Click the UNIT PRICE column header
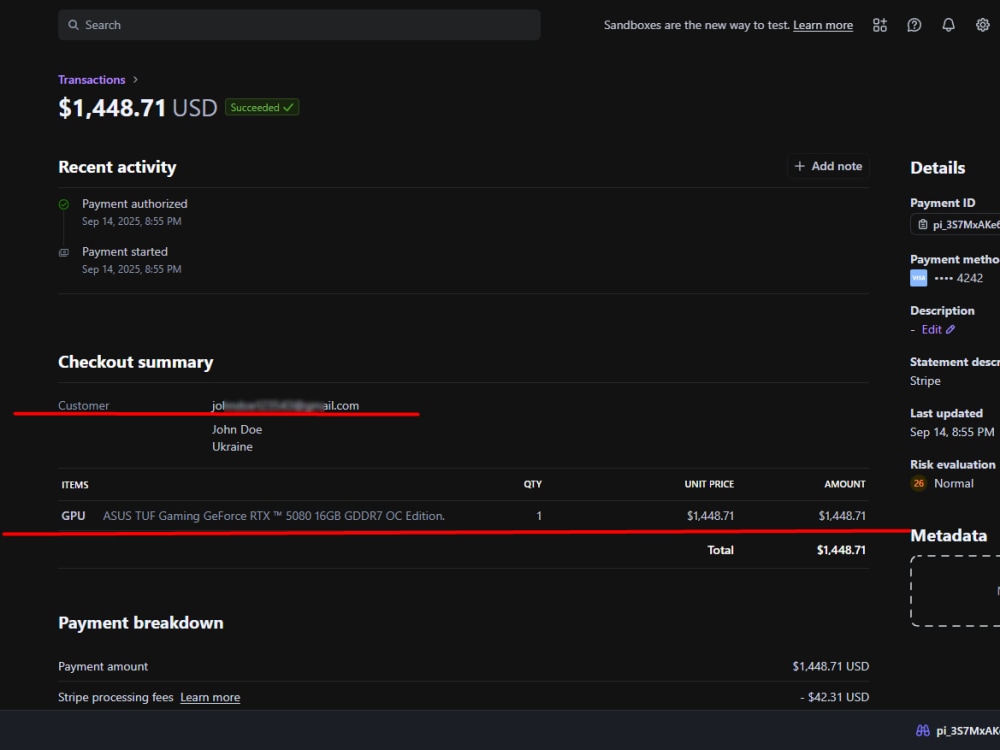Screen dimensions: 1000x750 click(x=709, y=485)
